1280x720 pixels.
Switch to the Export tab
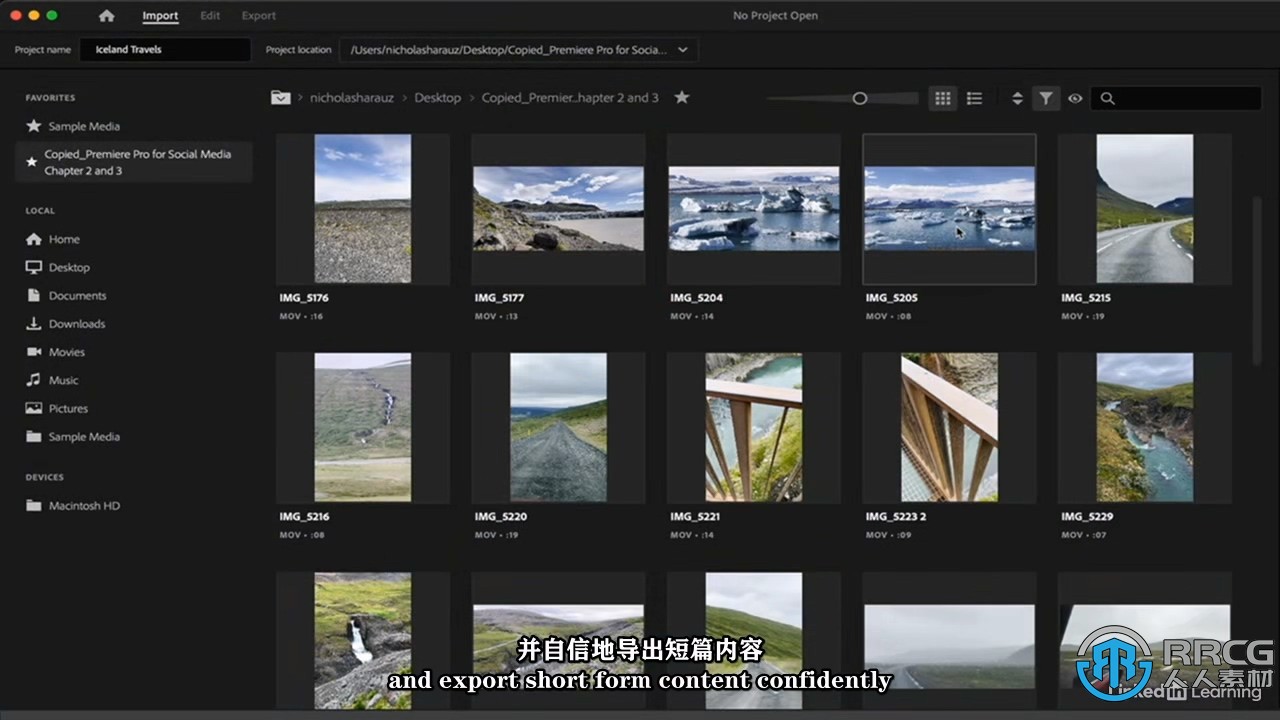pyautogui.click(x=259, y=16)
